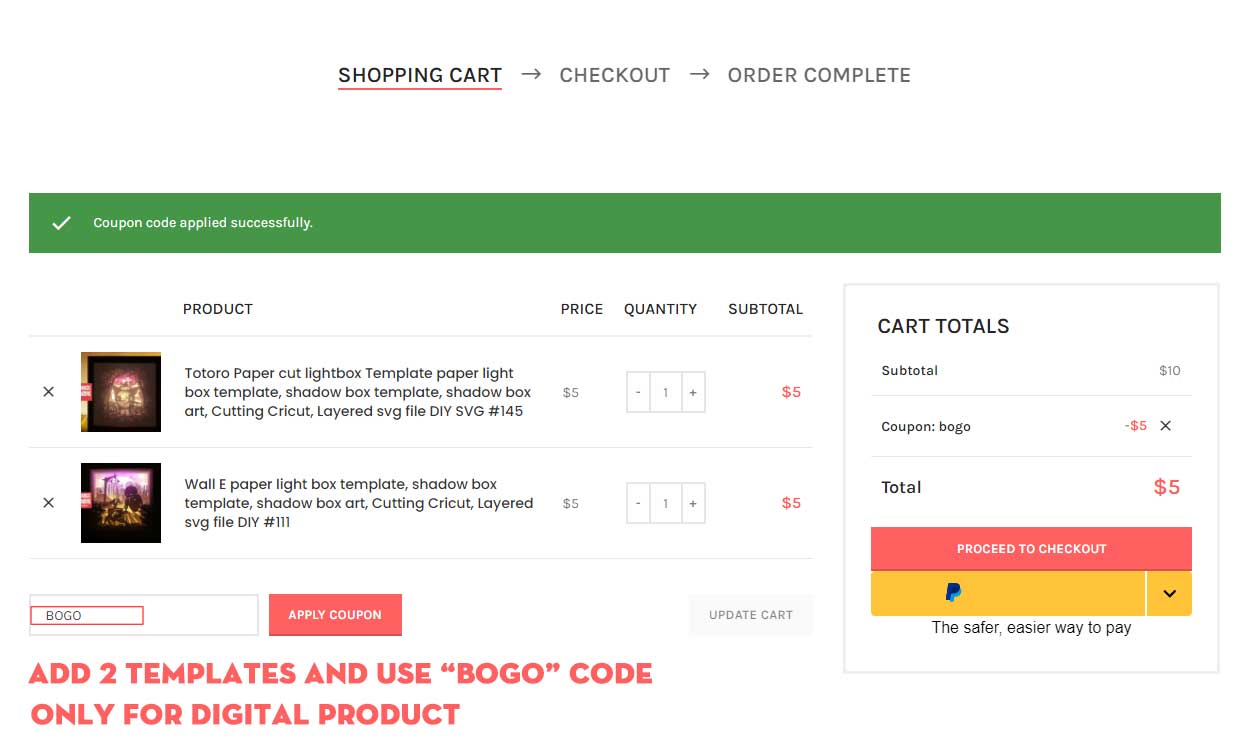Screen dimensions: 1258x755
Task: Remove the bogo coupon from cart totals
Action: coord(1165,426)
